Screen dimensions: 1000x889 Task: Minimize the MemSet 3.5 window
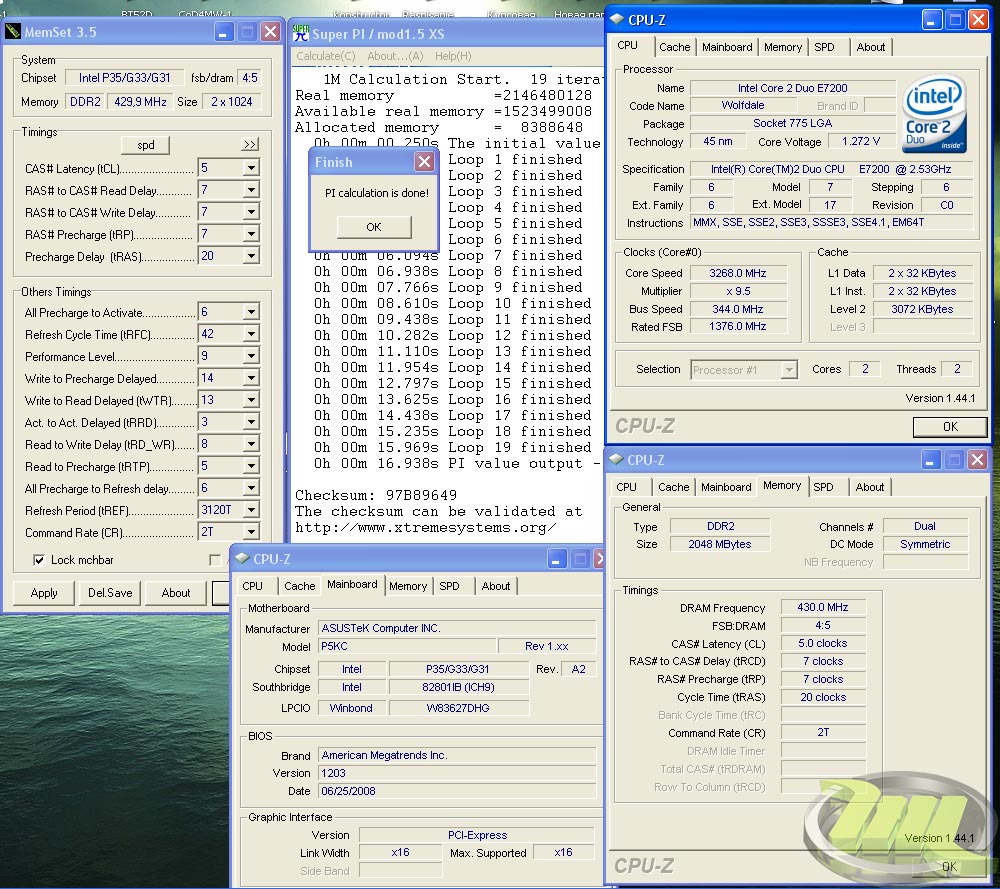coord(223,32)
